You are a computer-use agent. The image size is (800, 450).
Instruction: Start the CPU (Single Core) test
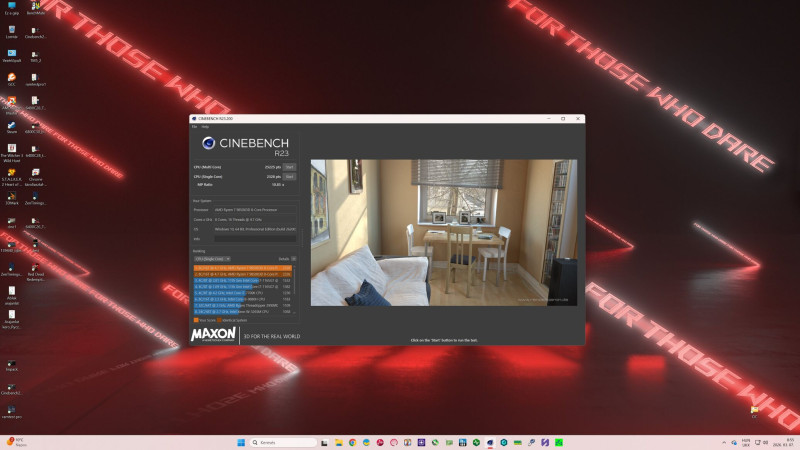tap(289, 177)
